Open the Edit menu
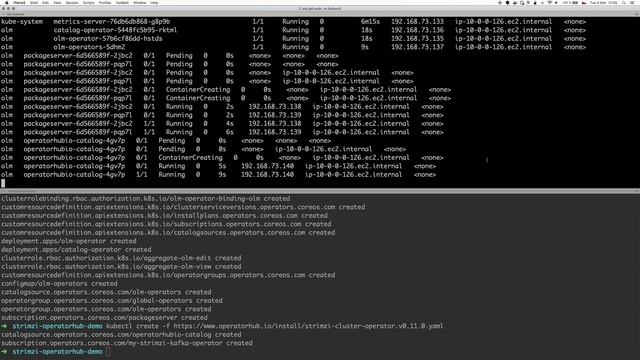Image resolution: width=640 pixels, height=360 pixels. 45,2
